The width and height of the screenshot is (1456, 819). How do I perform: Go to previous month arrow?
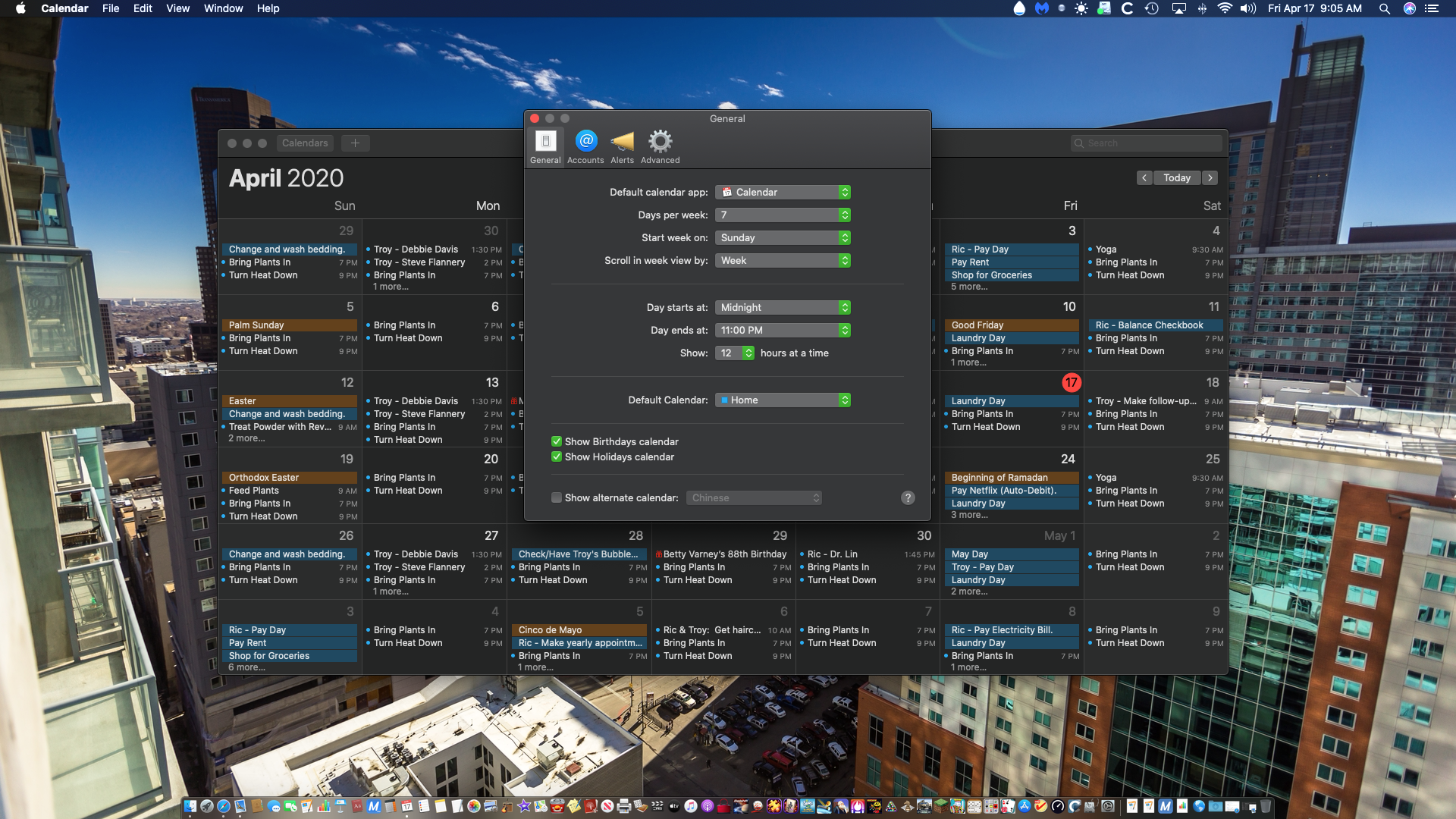[x=1144, y=178]
